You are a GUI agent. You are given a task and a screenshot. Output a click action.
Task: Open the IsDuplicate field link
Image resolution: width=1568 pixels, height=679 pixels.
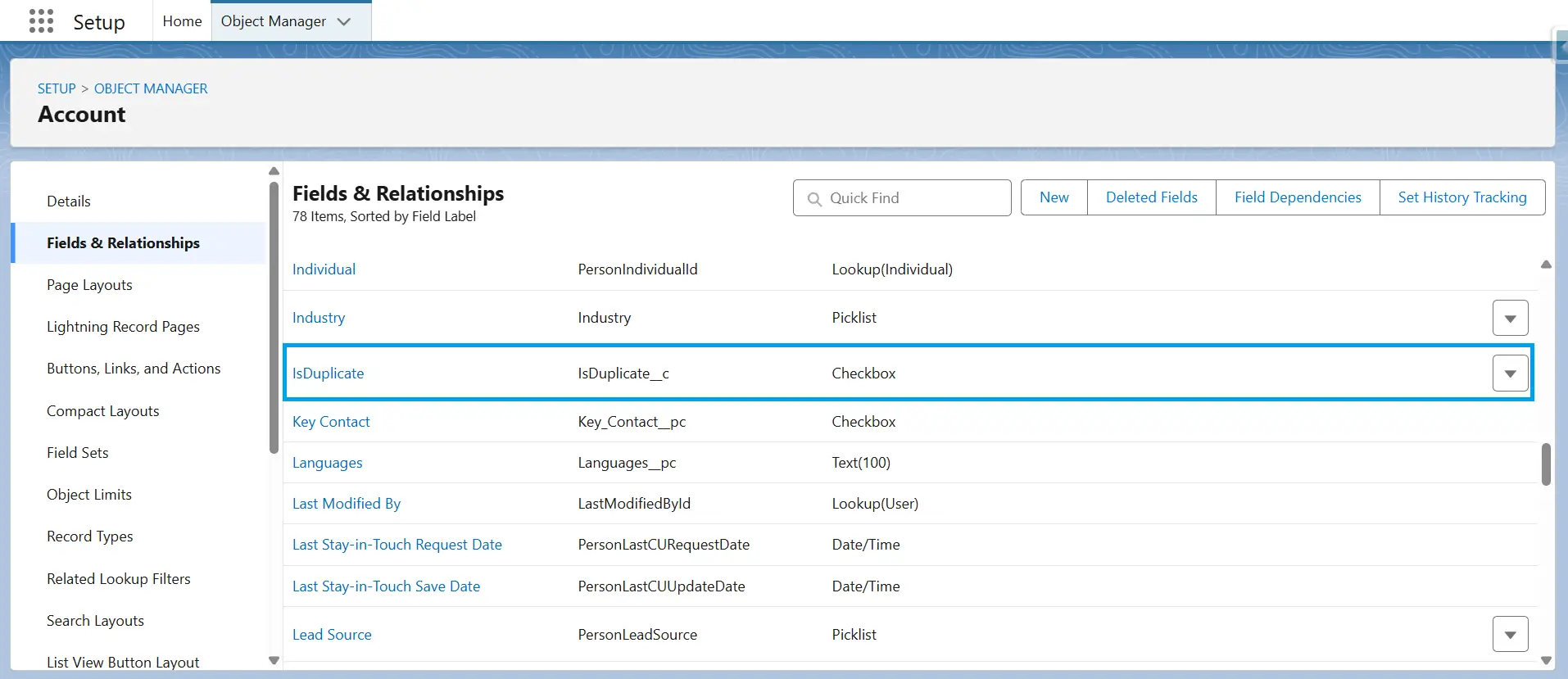click(328, 373)
